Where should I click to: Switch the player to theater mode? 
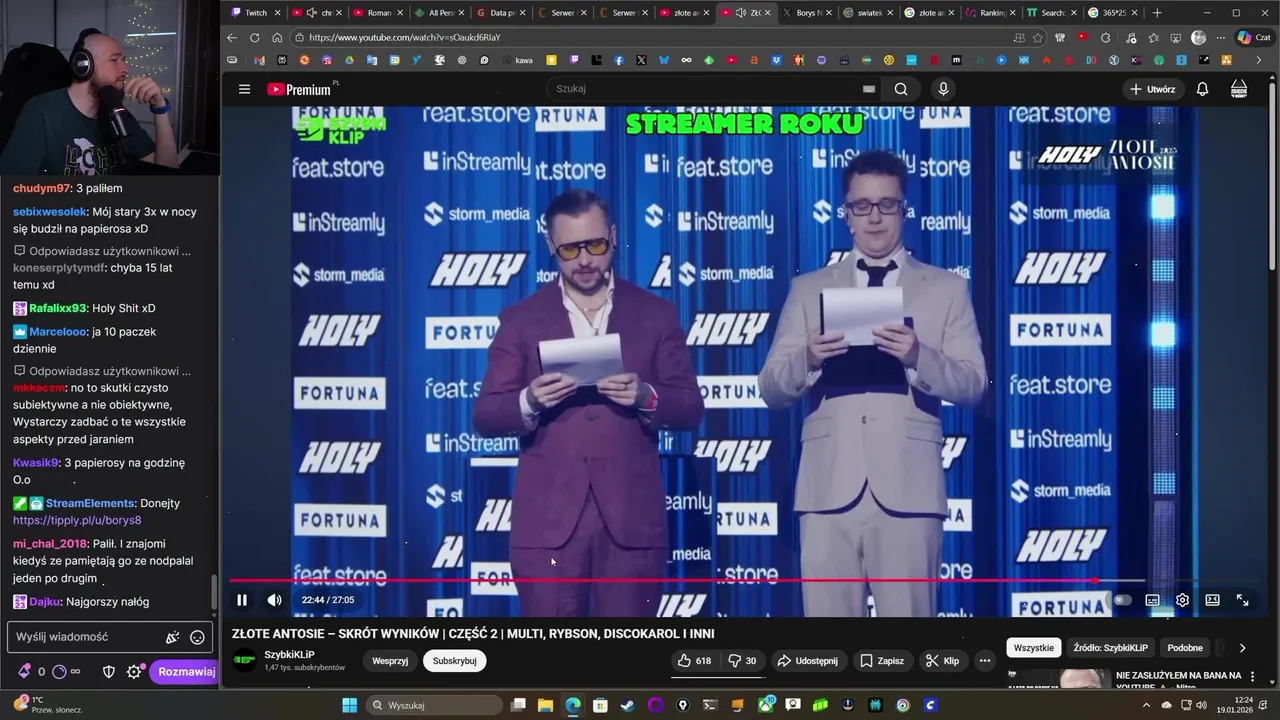[x=1212, y=600]
